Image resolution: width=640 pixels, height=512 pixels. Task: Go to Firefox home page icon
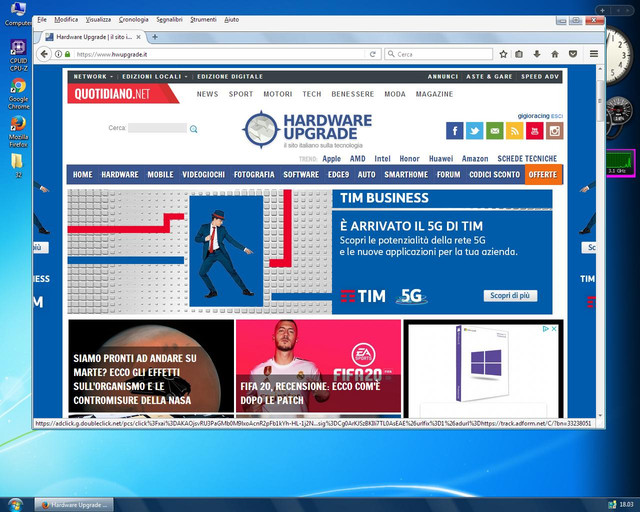tap(555, 54)
